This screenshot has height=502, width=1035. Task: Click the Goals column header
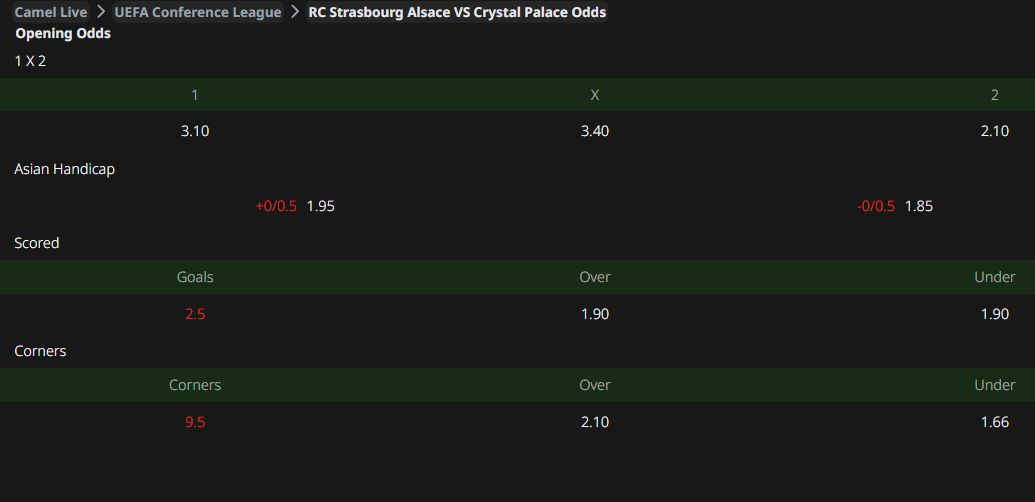coord(195,277)
